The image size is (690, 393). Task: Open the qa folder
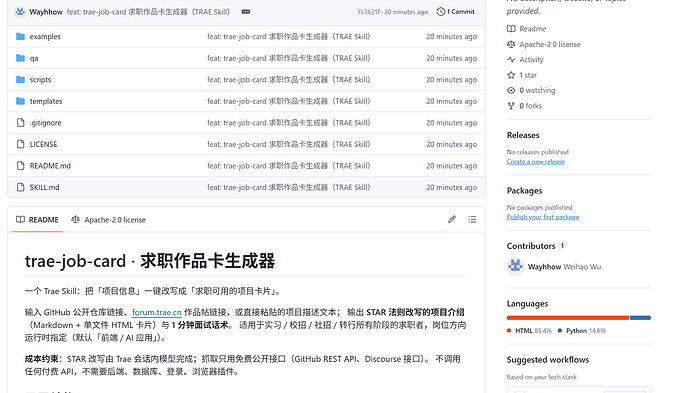coord(34,58)
